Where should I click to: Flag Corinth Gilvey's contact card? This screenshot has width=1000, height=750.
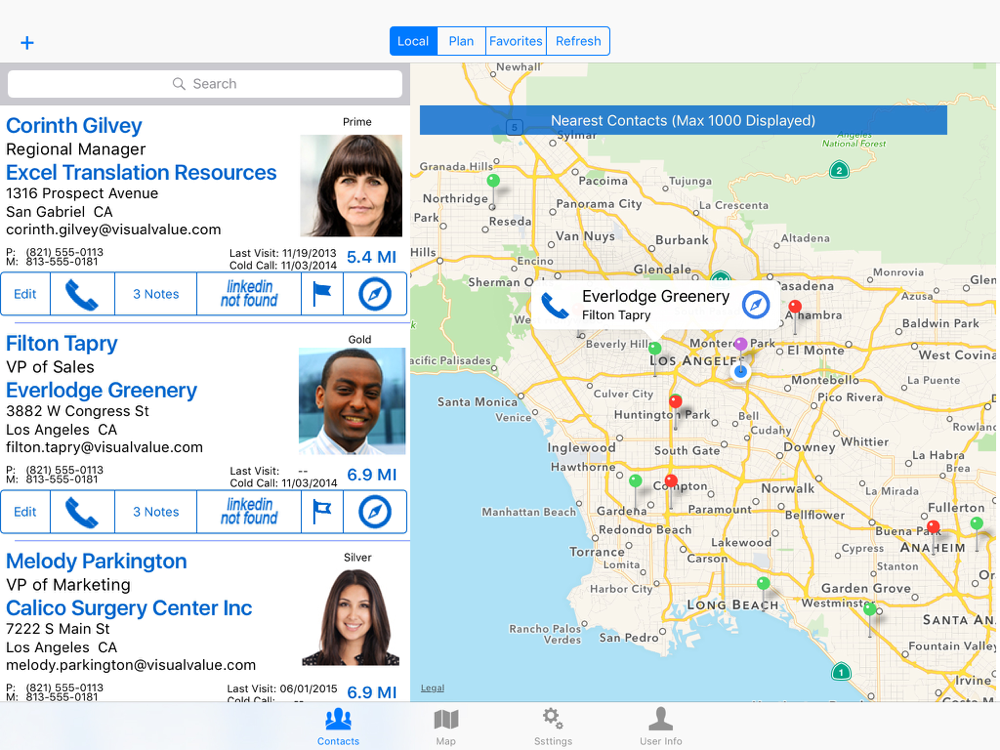click(x=322, y=294)
